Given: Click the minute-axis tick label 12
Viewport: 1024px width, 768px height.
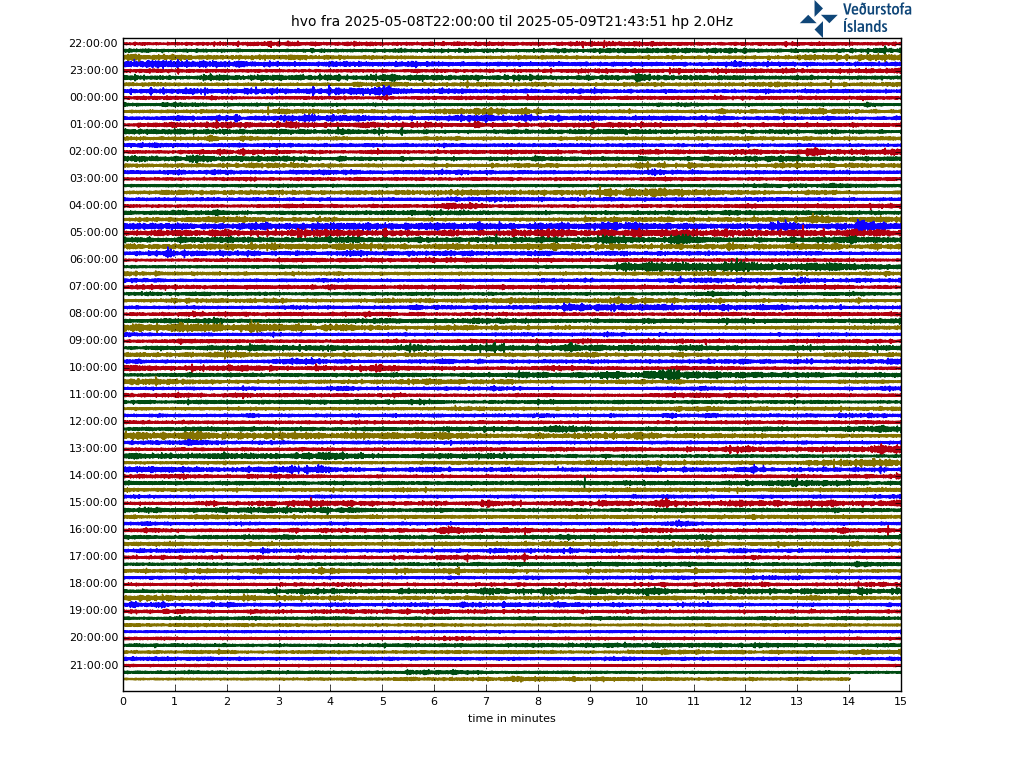Looking at the screenshot, I should 745,701.
